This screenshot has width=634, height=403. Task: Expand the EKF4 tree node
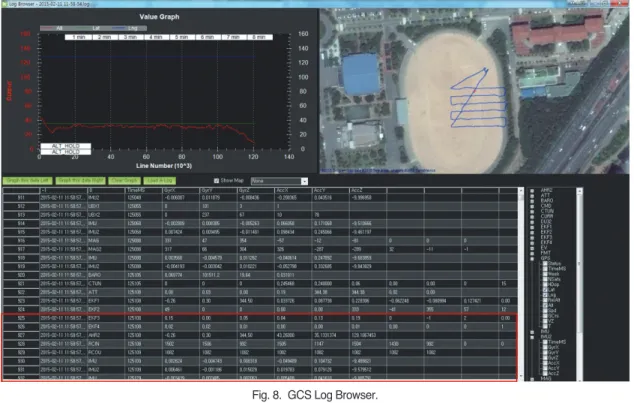[532, 243]
